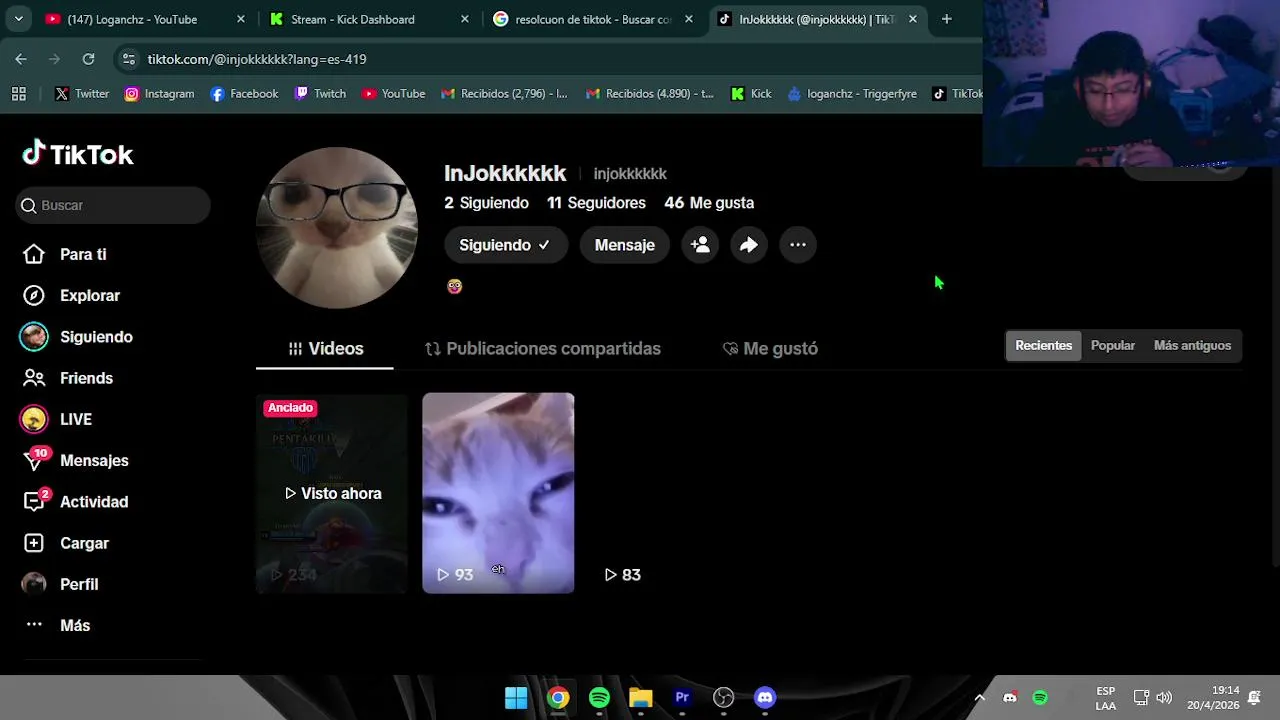Go back in the browser

21,59
